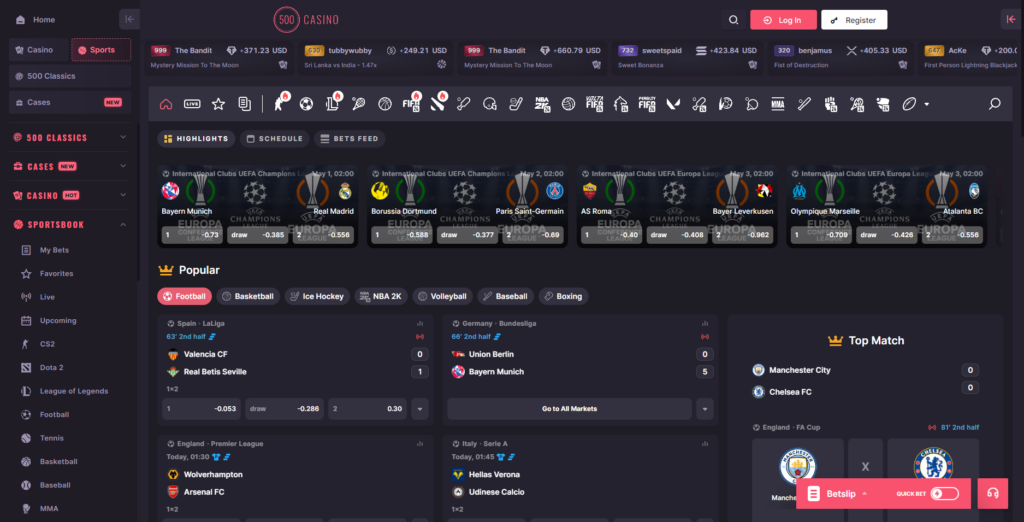Expand the Casino sidebar section chevron
This screenshot has height=522, width=1024.
[x=123, y=195]
